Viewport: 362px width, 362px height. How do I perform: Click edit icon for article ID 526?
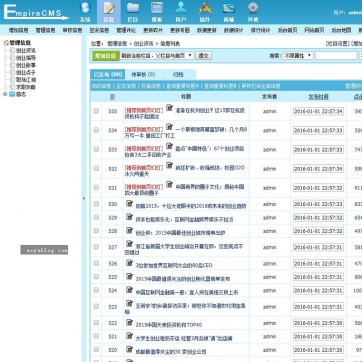click(129, 263)
